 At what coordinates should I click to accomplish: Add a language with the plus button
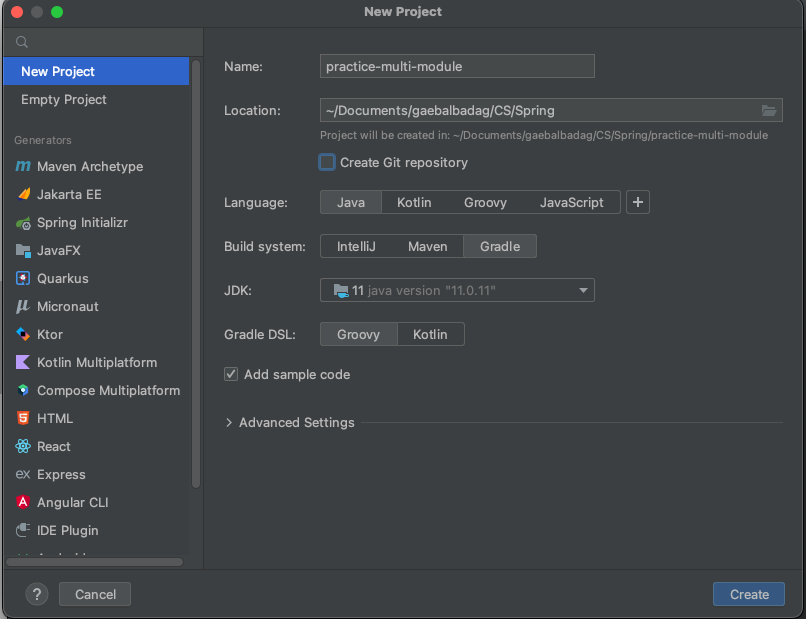pos(637,202)
